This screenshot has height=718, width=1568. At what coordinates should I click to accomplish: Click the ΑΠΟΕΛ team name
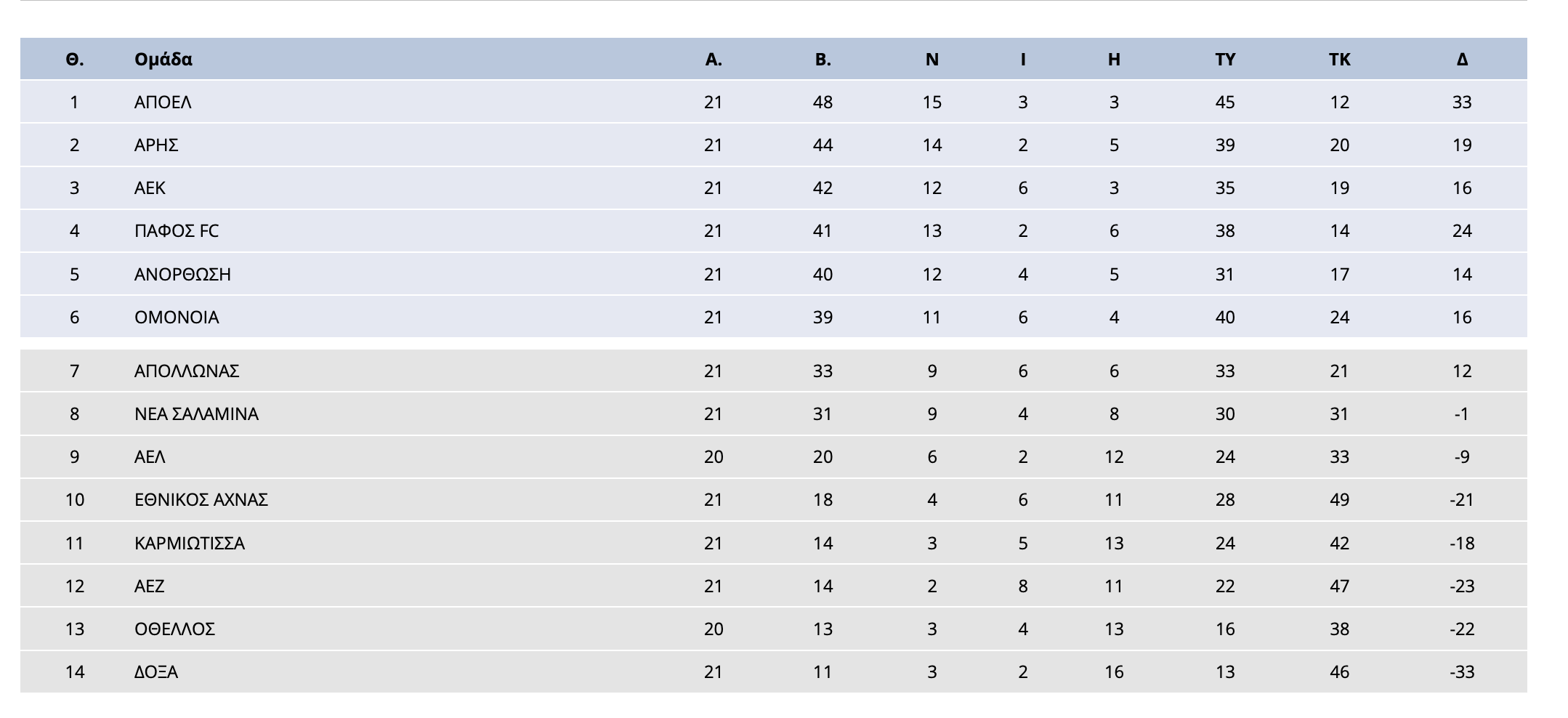click(163, 102)
